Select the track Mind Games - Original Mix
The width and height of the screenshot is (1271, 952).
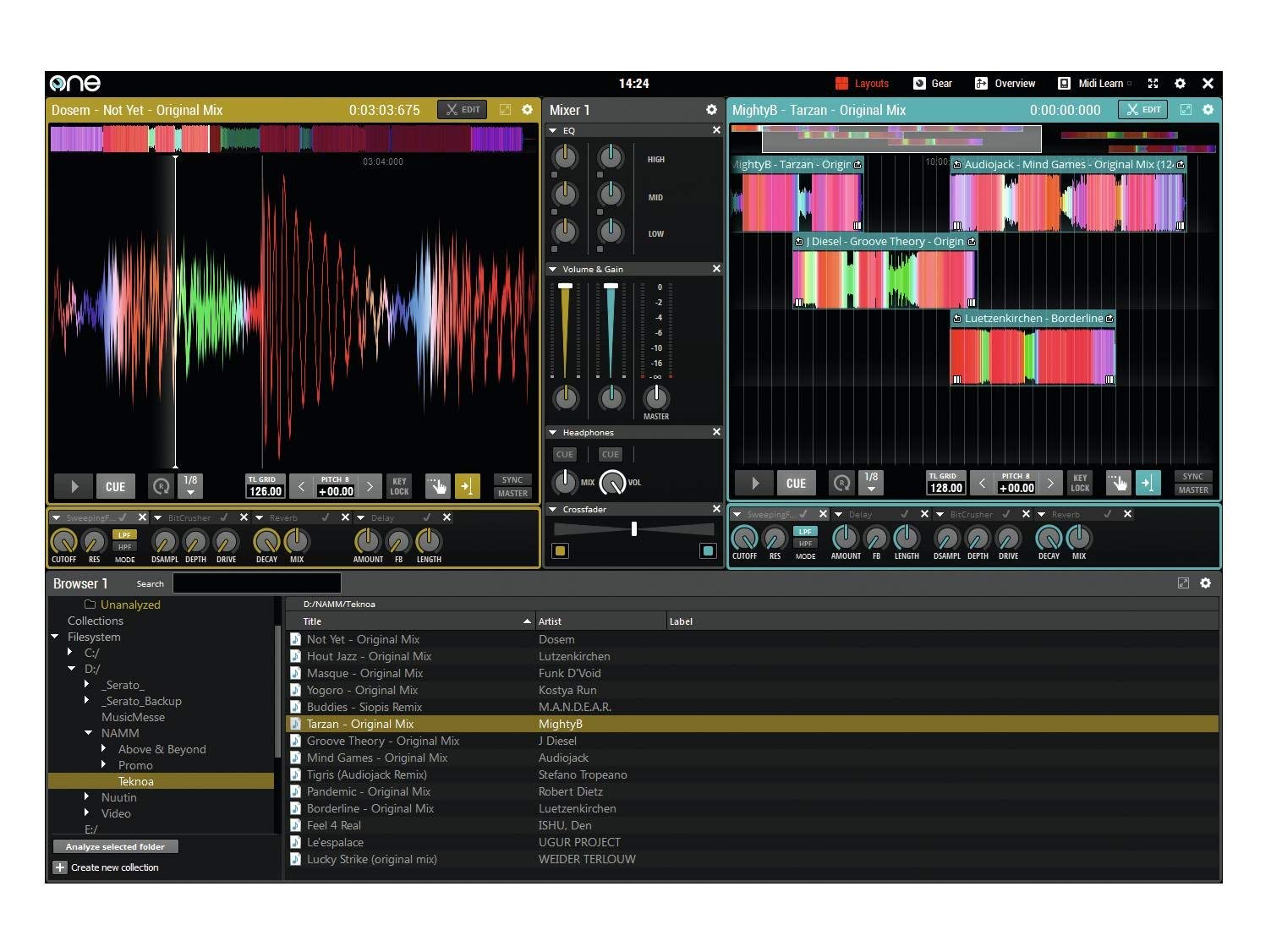(x=753, y=758)
